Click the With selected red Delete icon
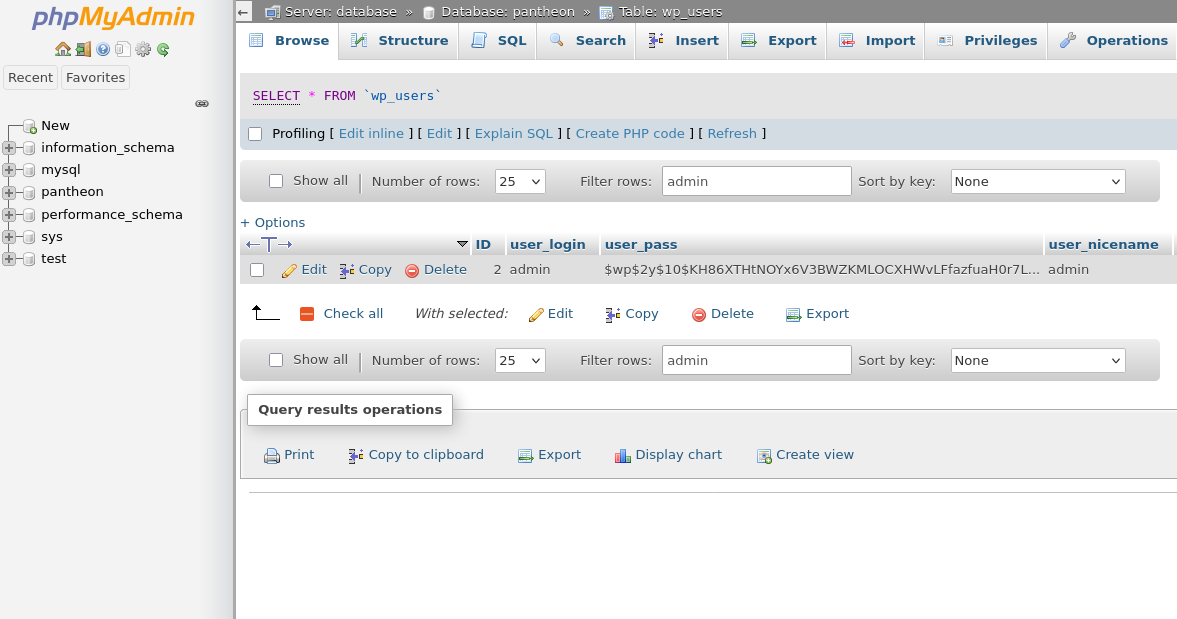The height and width of the screenshot is (619, 1177). [699, 314]
